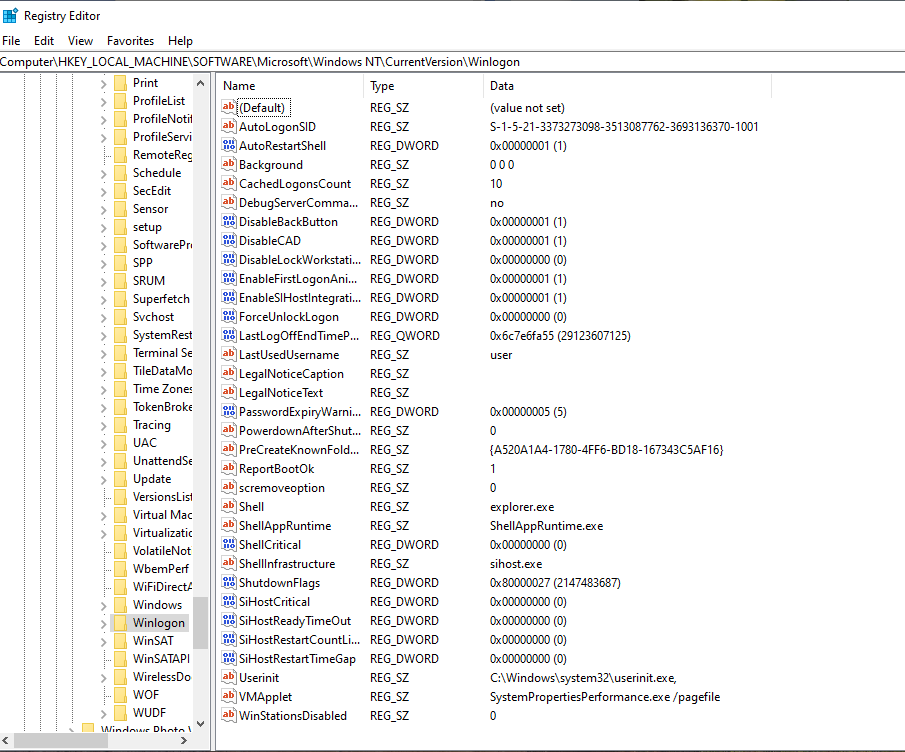The width and height of the screenshot is (905, 752).
Task: Click the ShellCritical DWORD icon
Action: click(x=229, y=544)
